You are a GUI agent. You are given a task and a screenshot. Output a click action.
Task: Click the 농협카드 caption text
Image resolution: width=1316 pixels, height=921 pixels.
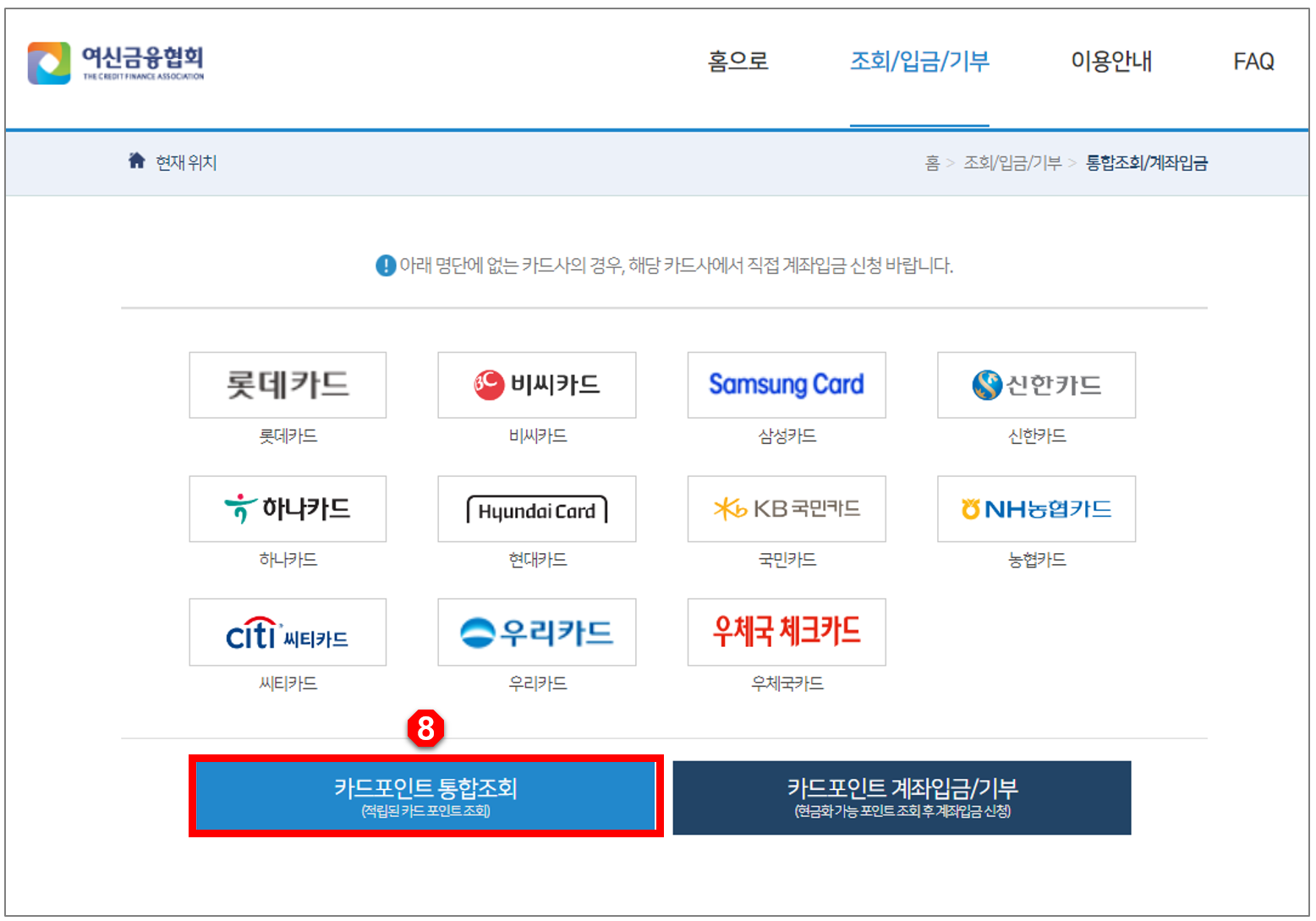[x=1036, y=559]
